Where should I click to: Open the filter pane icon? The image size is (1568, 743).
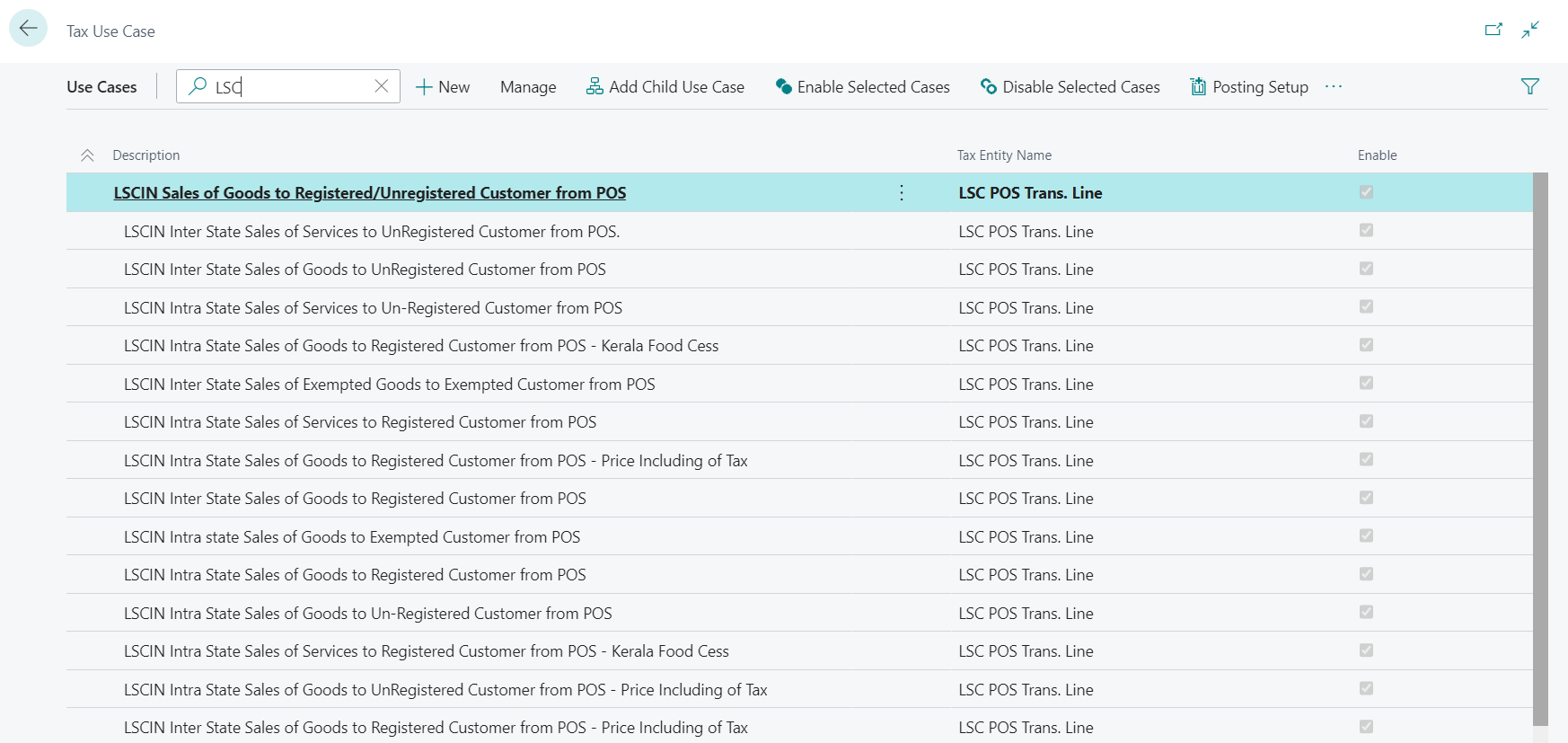point(1529,87)
